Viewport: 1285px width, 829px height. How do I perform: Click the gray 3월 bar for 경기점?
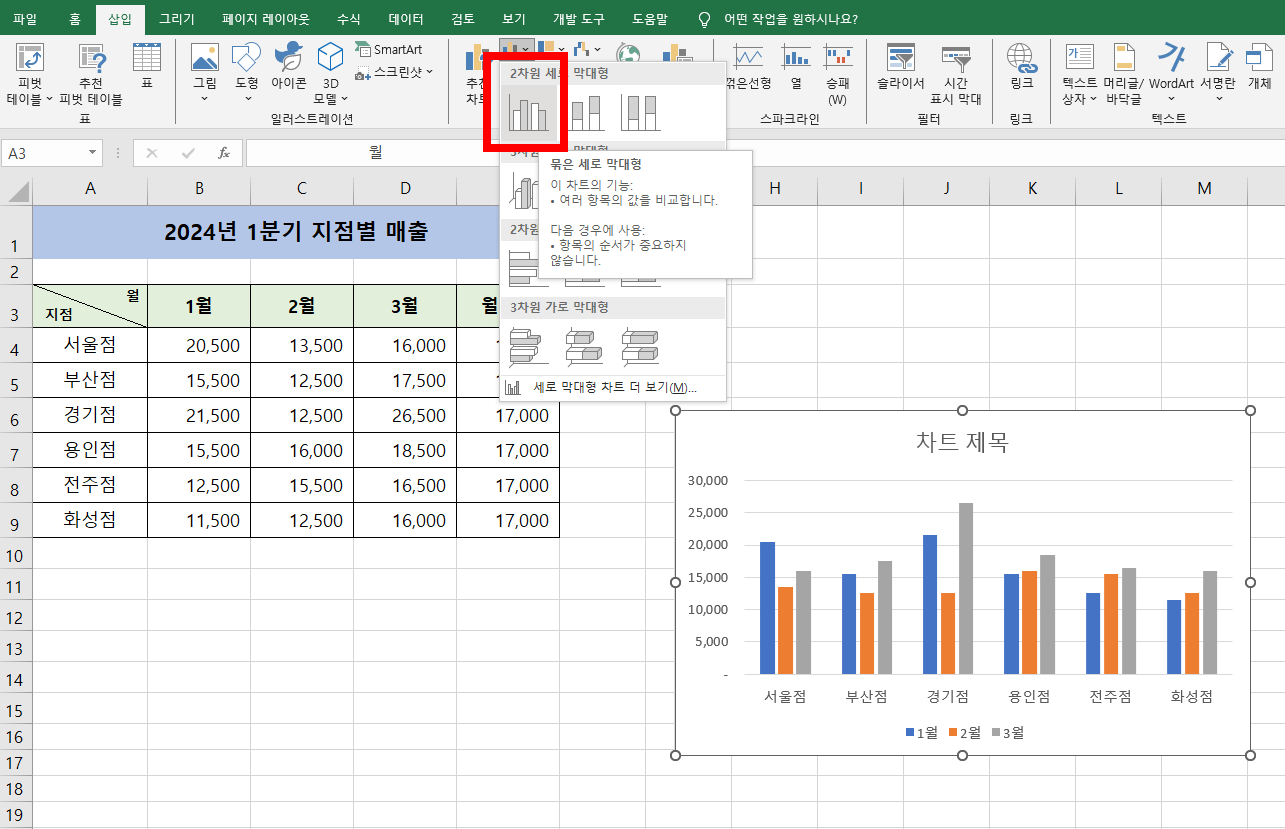965,589
